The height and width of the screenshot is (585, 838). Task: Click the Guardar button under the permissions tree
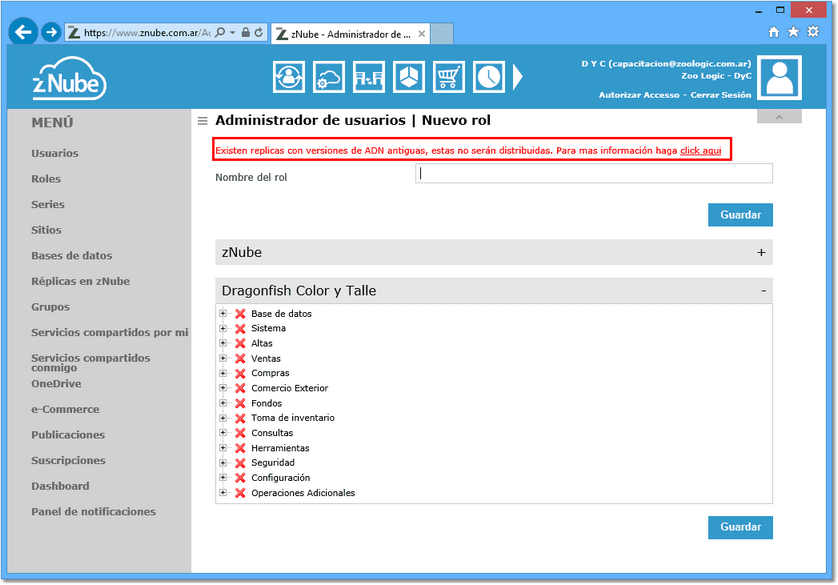(740, 527)
